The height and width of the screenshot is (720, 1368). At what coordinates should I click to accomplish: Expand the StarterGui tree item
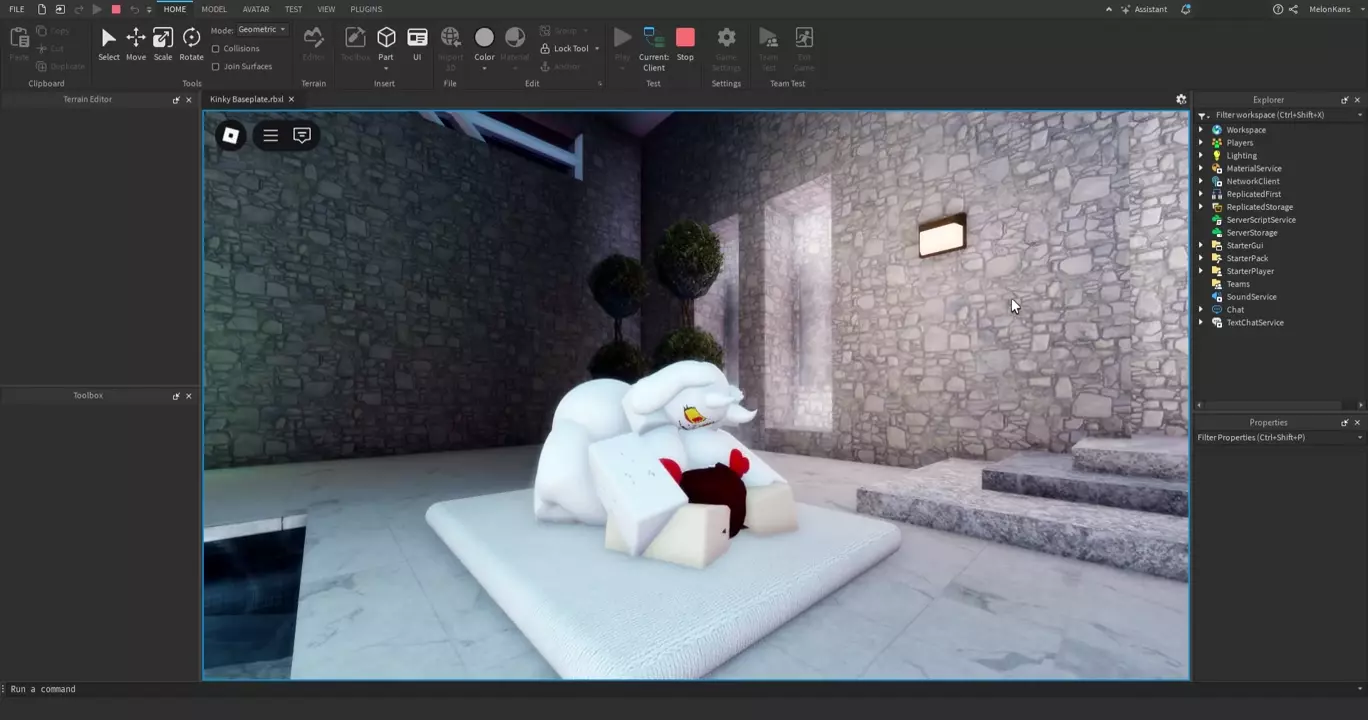pos(1201,246)
